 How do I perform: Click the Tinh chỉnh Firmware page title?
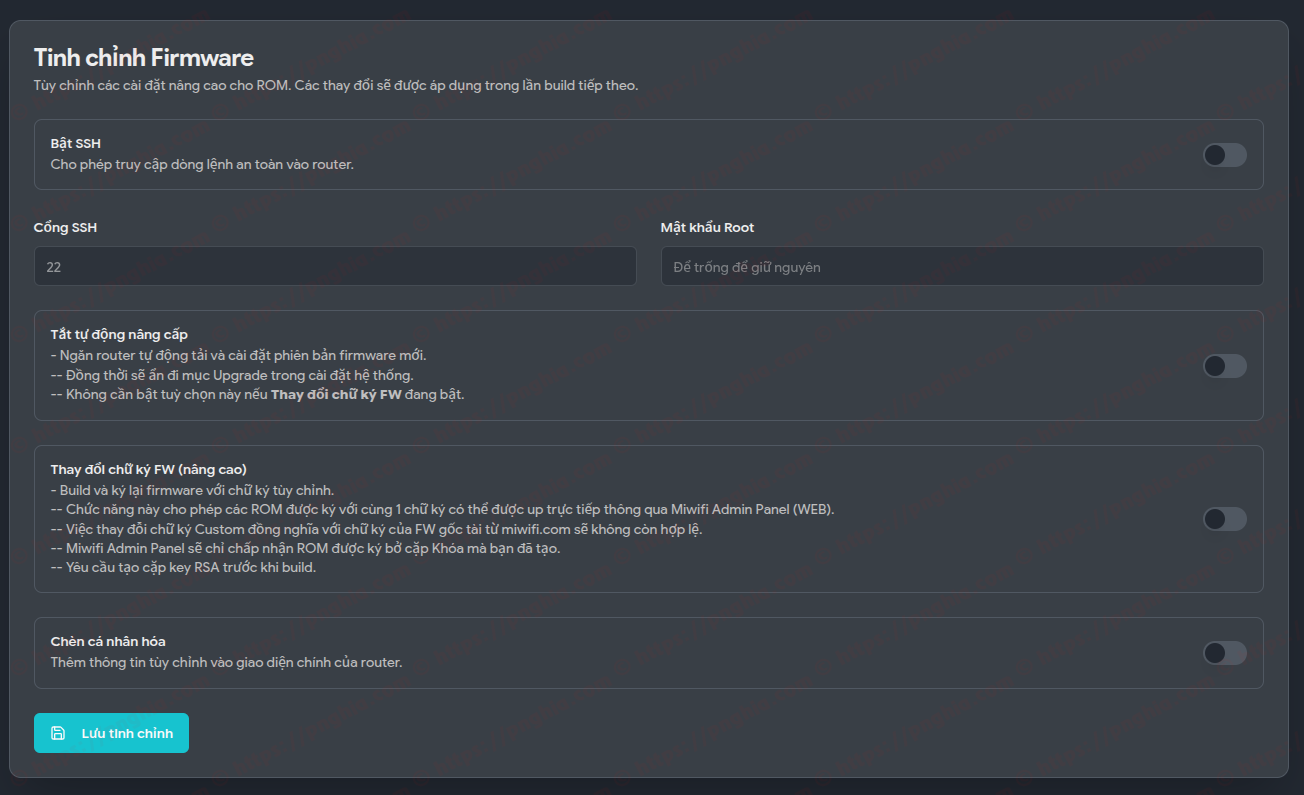coord(144,57)
